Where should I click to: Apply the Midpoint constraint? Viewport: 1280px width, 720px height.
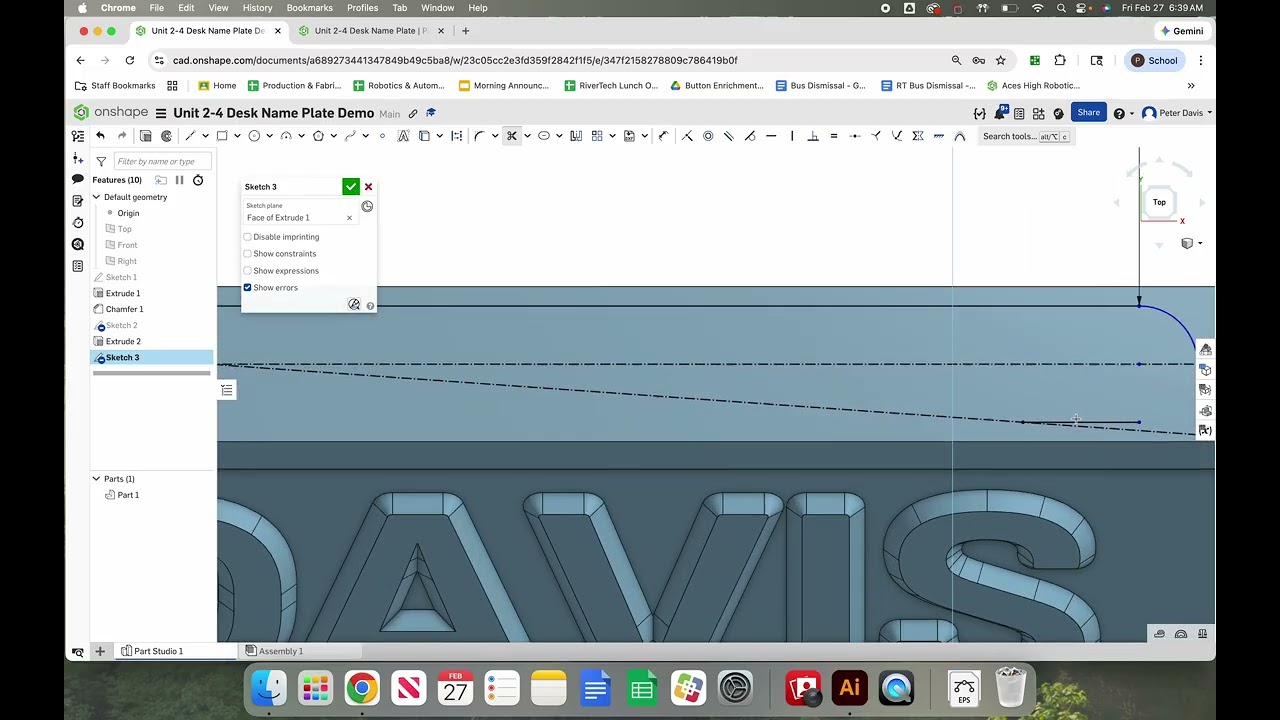855,136
